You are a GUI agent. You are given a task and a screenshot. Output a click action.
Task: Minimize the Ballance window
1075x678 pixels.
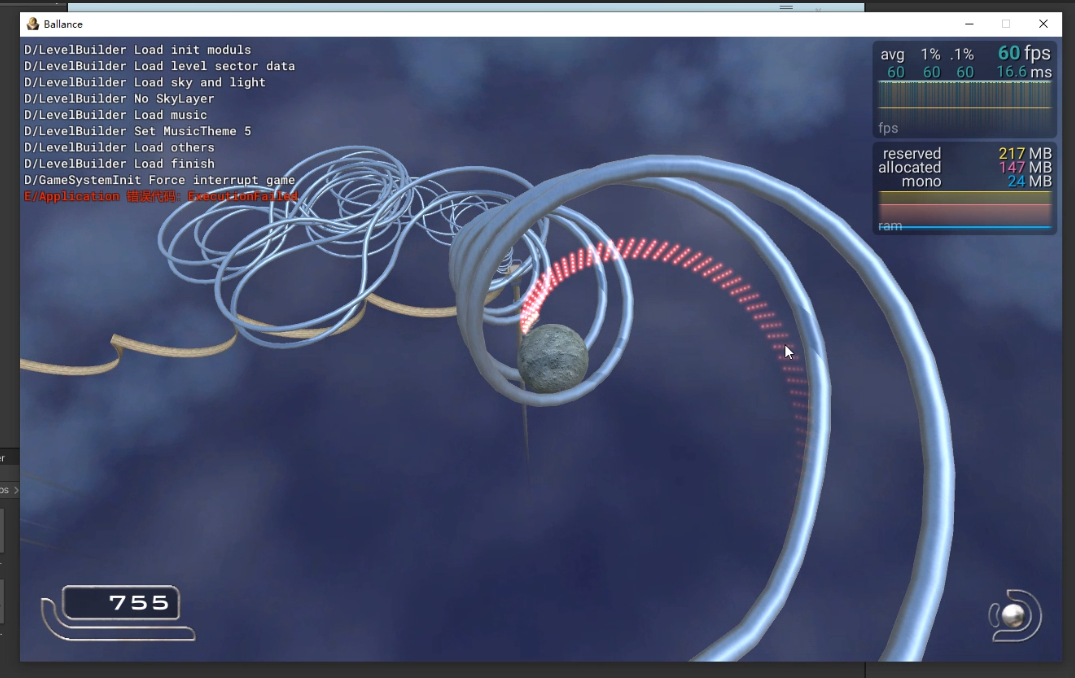(x=969, y=24)
